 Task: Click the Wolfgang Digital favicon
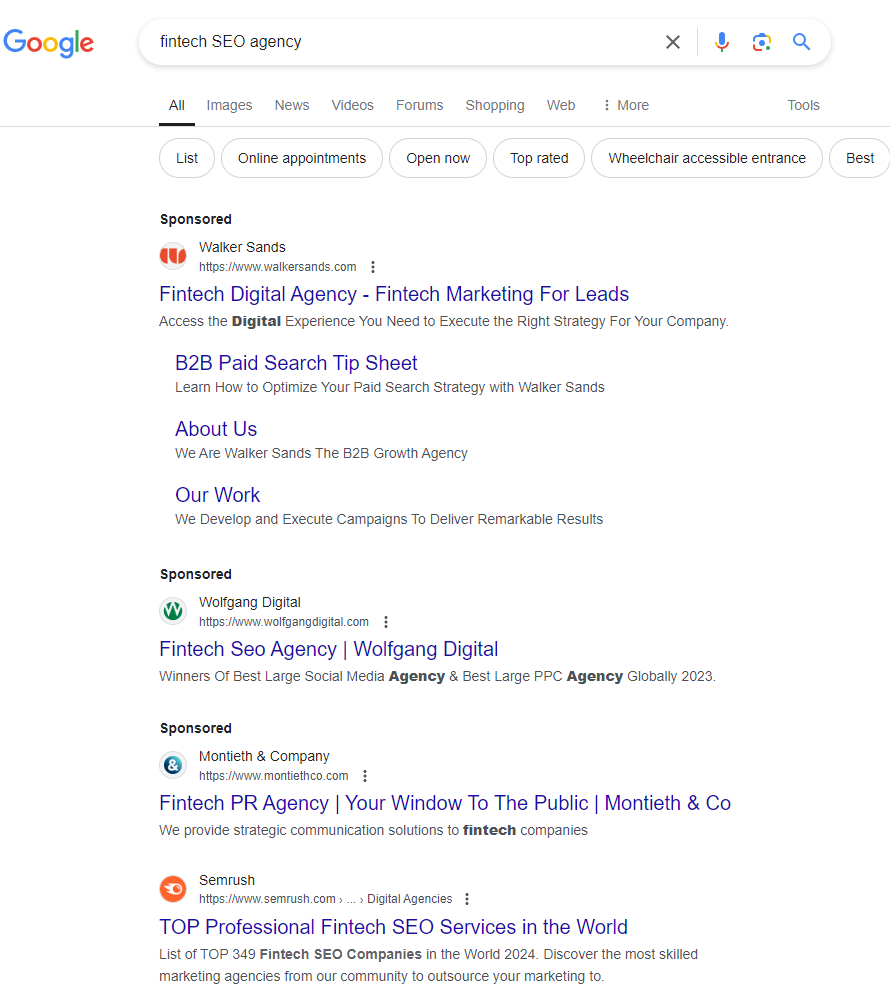(173, 611)
